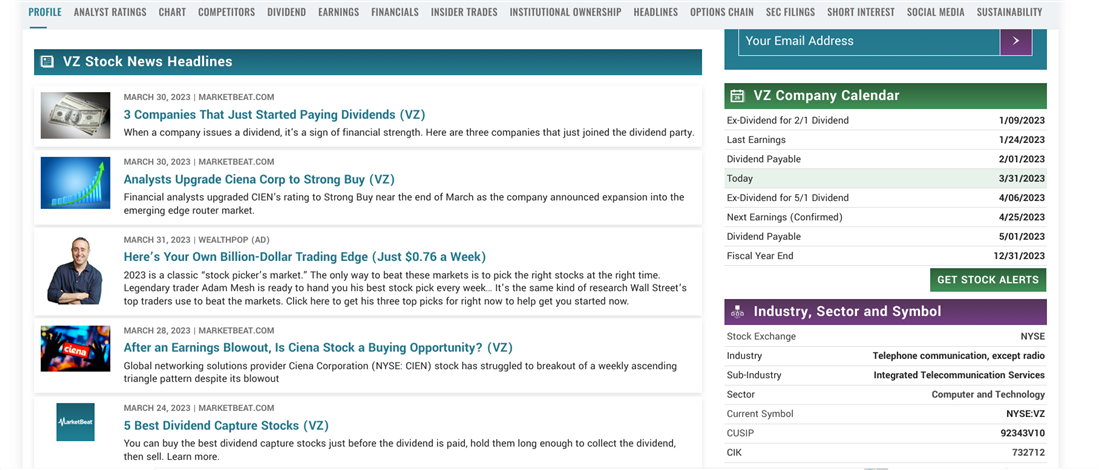Click the Adam Mesh ad photo
Viewport: 1100px width, 470px height.
coord(75,270)
